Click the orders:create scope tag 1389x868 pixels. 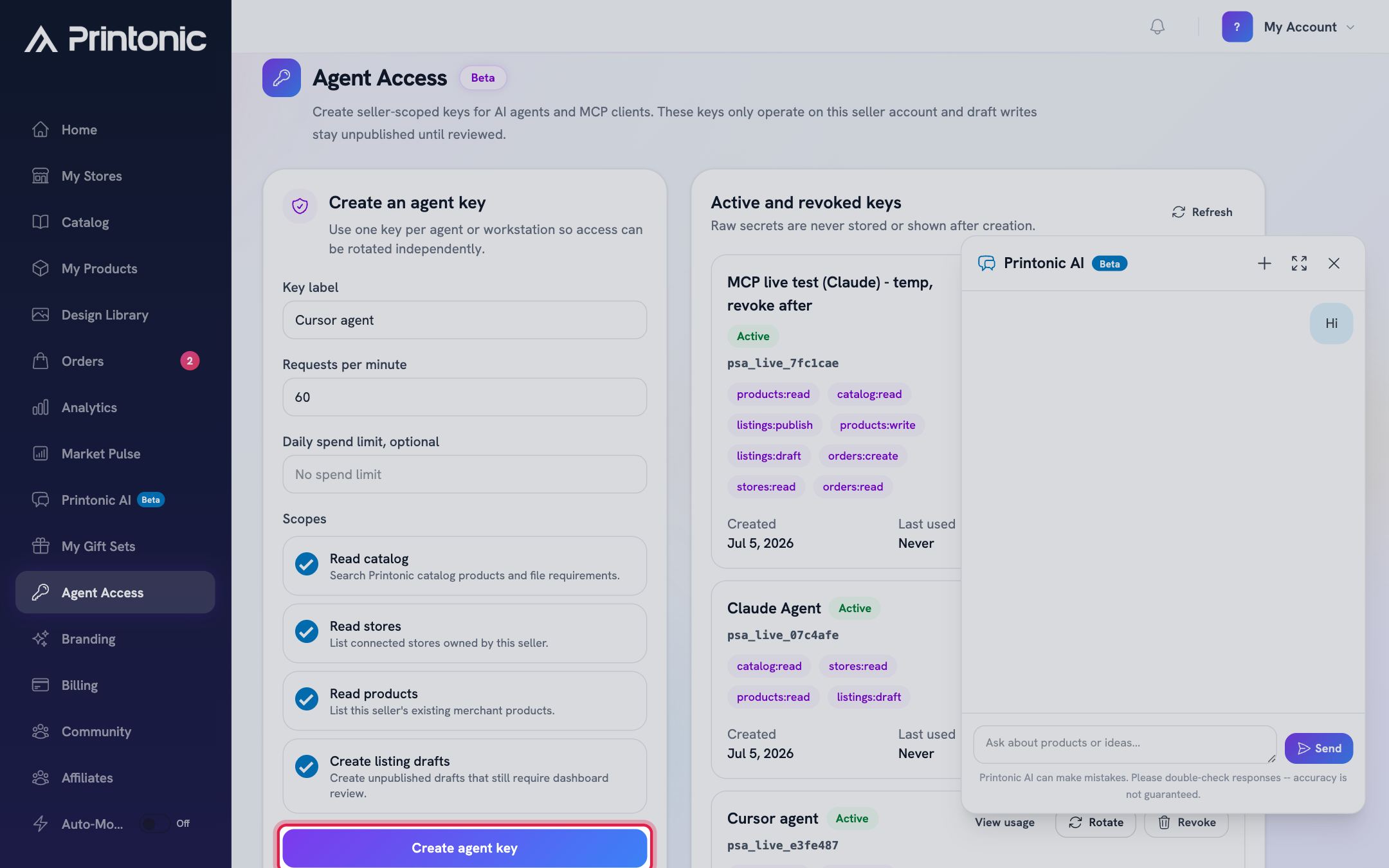pyautogui.click(x=863, y=456)
